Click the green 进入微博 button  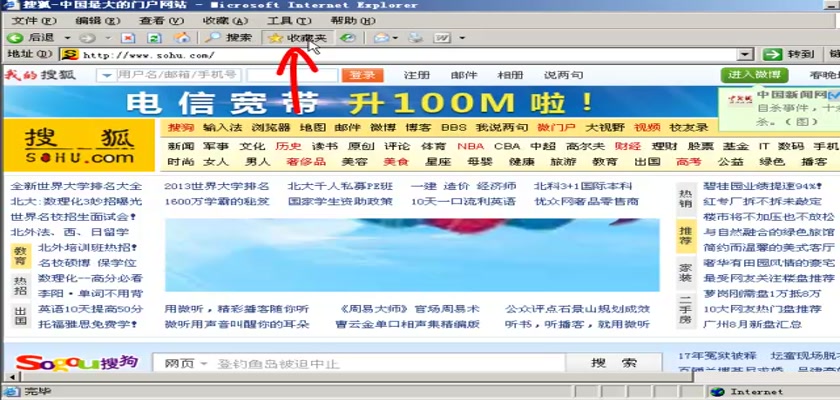(754, 74)
